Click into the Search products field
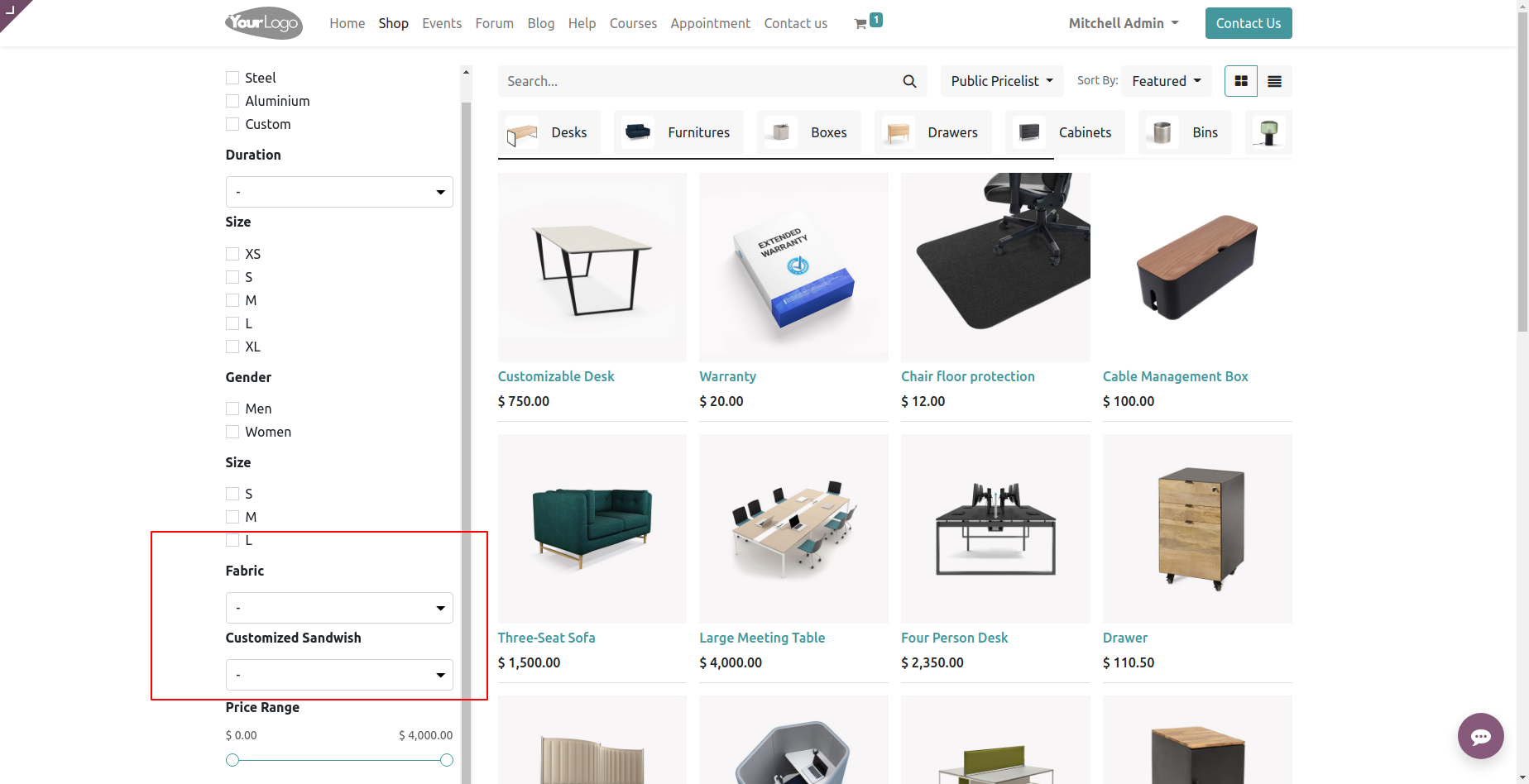1529x784 pixels. pos(695,81)
